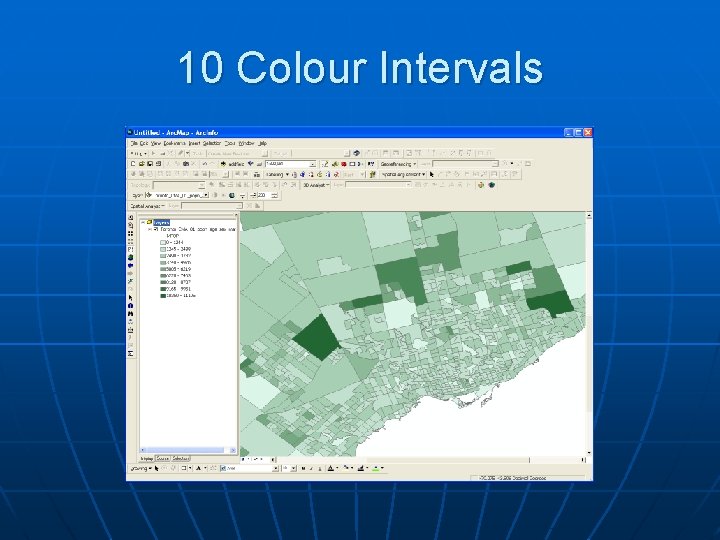720x540 pixels.
Task: Open the font name dropdown
Action: click(x=276, y=468)
